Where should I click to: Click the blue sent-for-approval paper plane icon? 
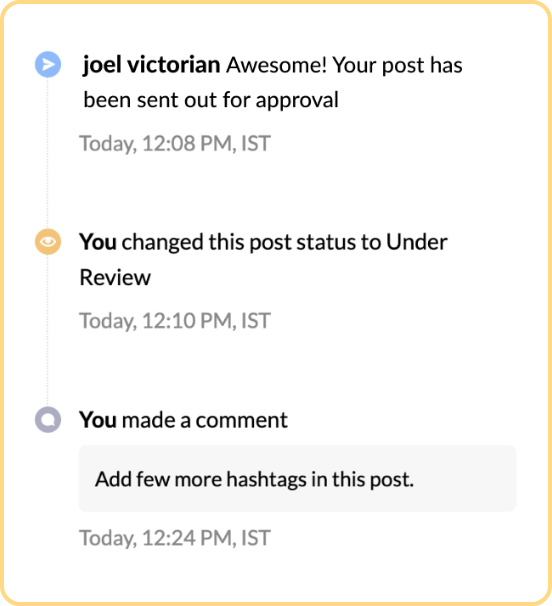pyautogui.click(x=48, y=64)
